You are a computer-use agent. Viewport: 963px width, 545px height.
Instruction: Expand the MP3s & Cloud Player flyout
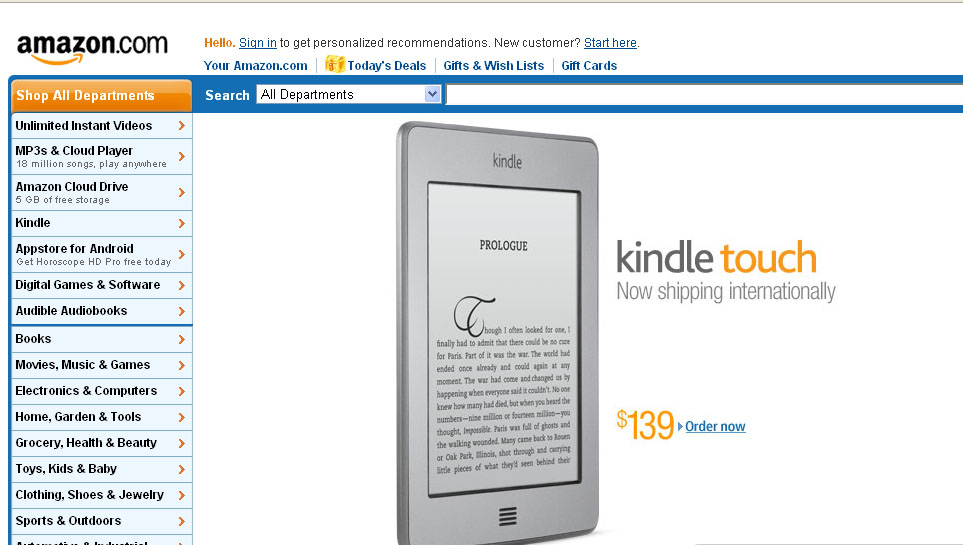click(101, 157)
